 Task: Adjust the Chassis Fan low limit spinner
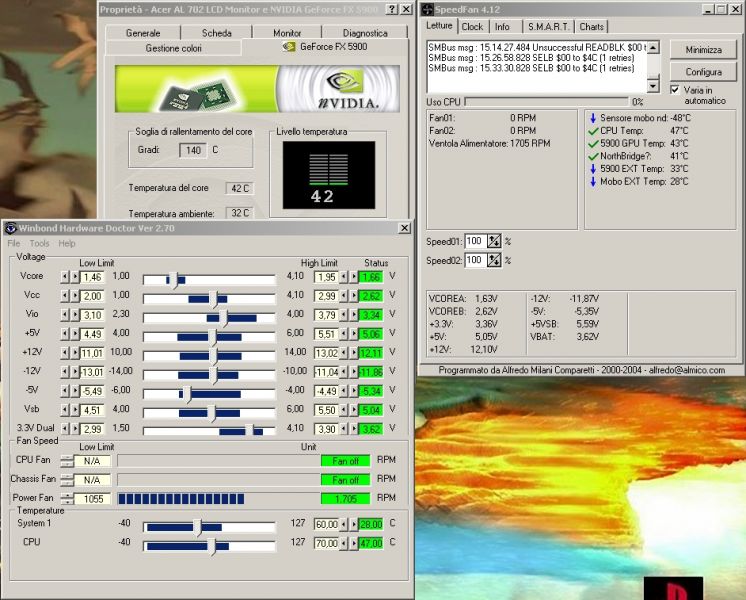point(68,480)
